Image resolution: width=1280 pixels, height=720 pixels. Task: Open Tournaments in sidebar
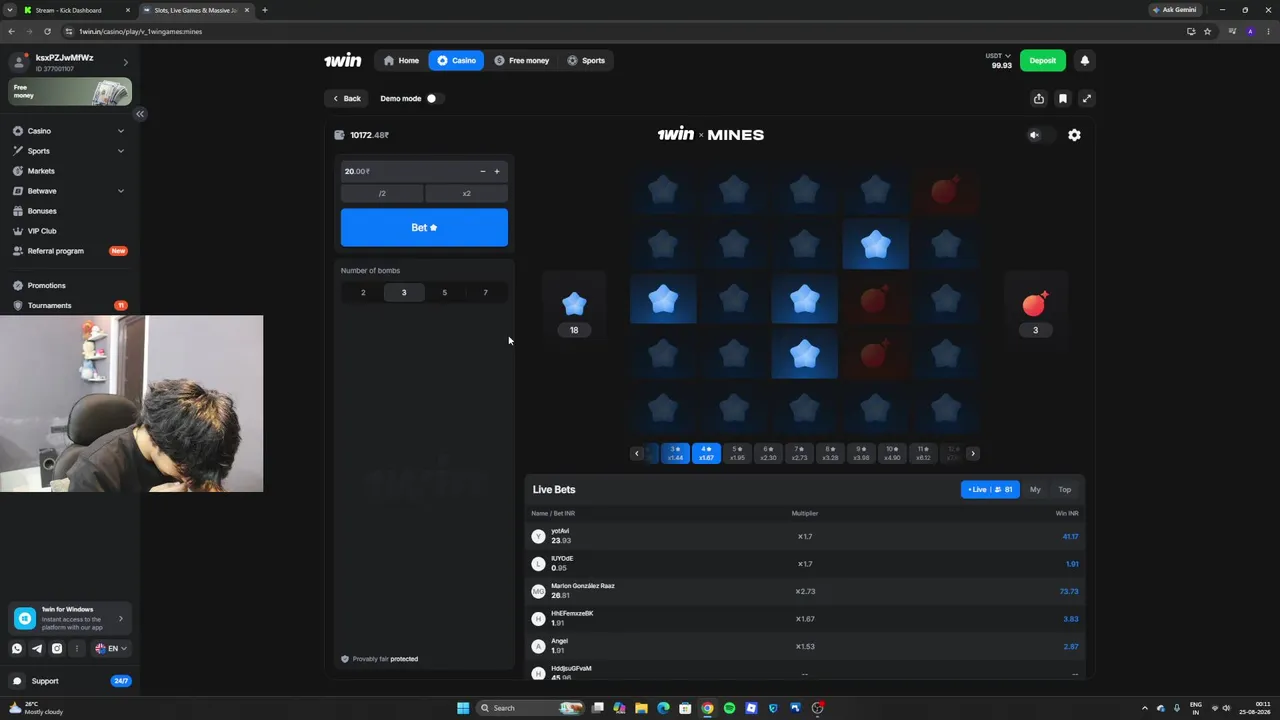[70, 305]
